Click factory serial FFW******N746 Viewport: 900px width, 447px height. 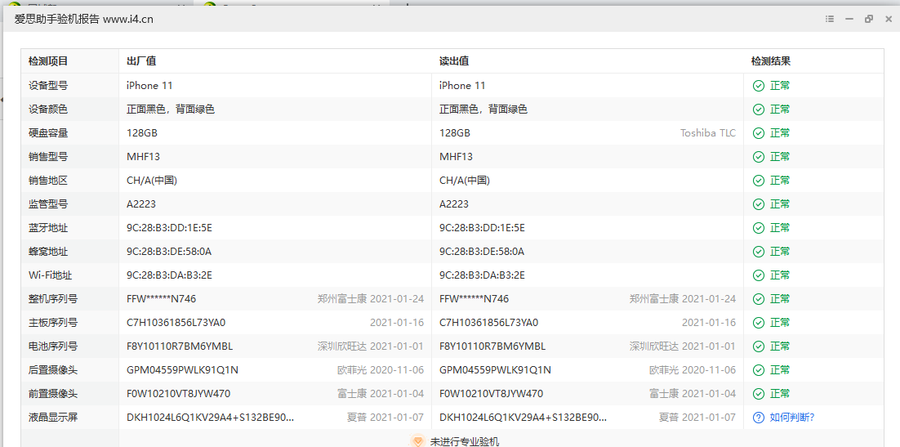(161, 298)
